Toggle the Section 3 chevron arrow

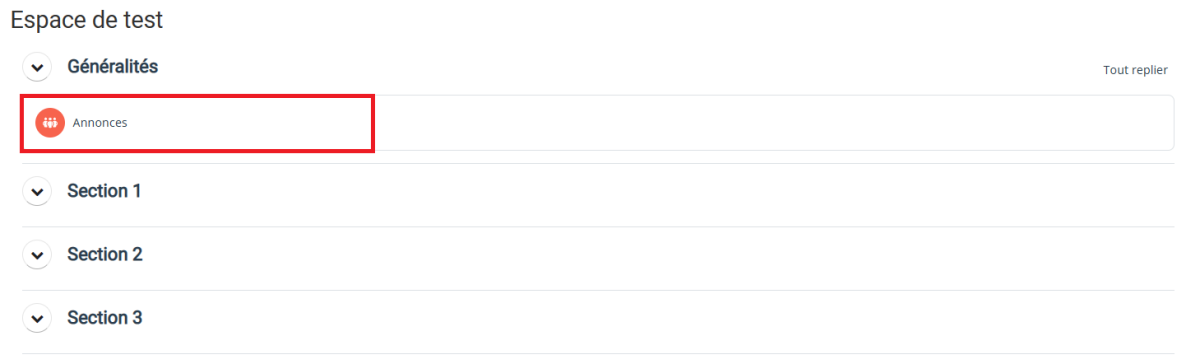(x=37, y=318)
